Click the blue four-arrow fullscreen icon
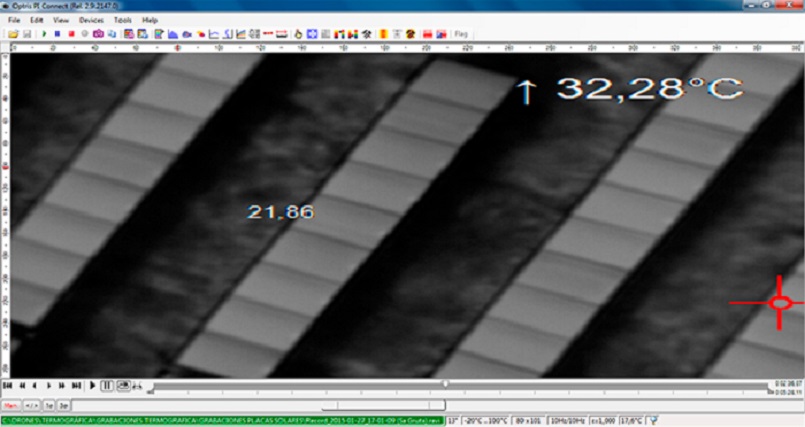The image size is (805, 427). click(x=312, y=34)
